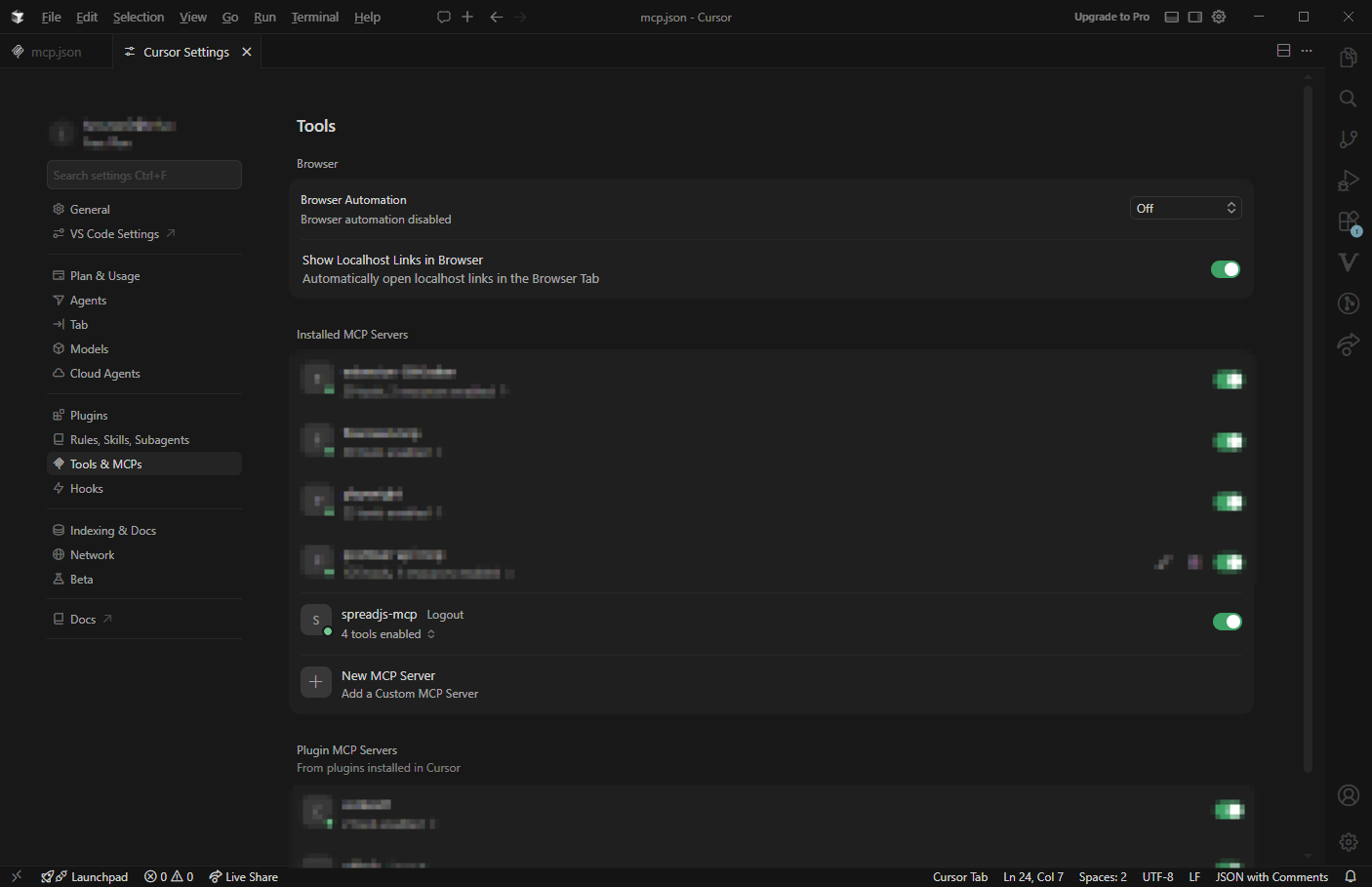Open the Source Control view
1372x887 pixels.
(1349, 140)
